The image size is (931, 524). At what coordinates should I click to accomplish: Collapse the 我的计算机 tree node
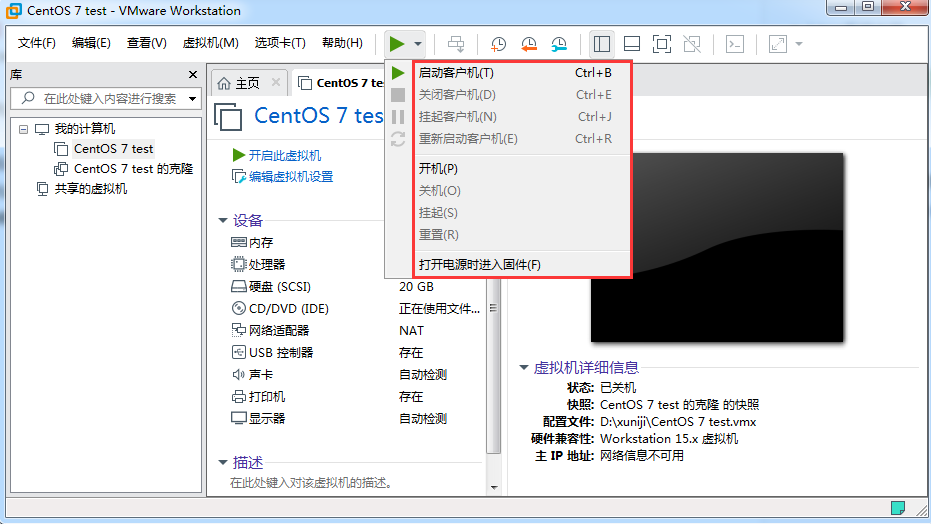(23, 129)
